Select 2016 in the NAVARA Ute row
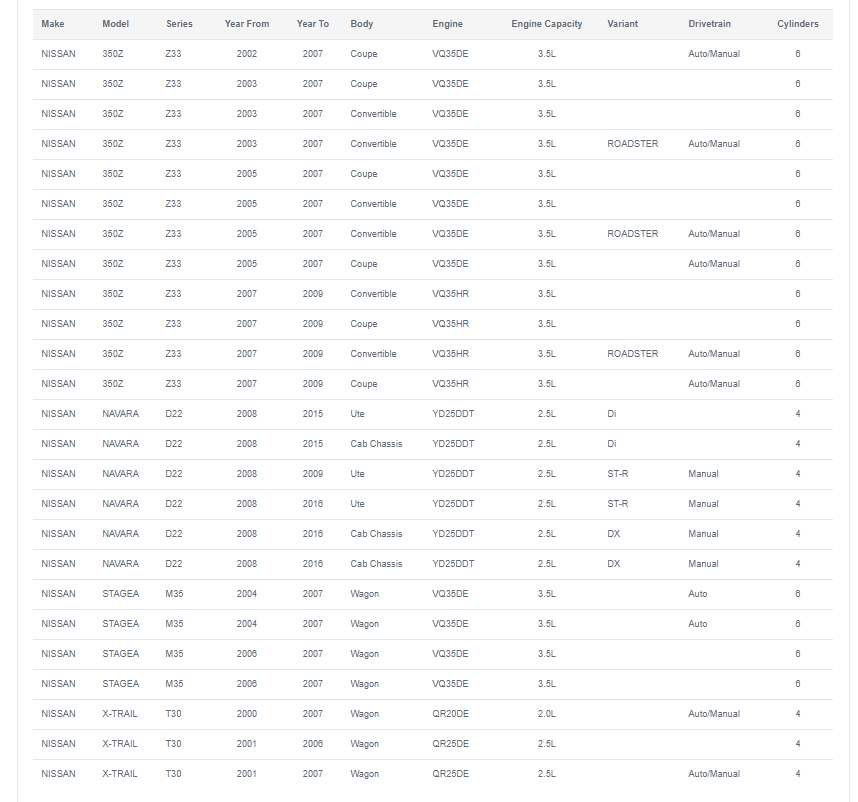Viewport: 858px width, 802px height. [312, 504]
